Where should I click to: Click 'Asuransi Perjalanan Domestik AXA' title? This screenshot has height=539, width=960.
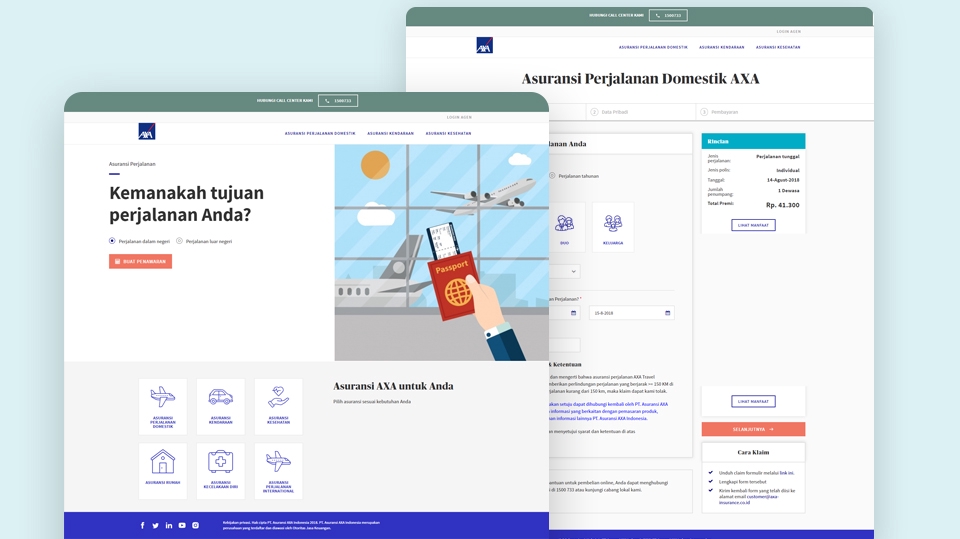click(x=640, y=78)
